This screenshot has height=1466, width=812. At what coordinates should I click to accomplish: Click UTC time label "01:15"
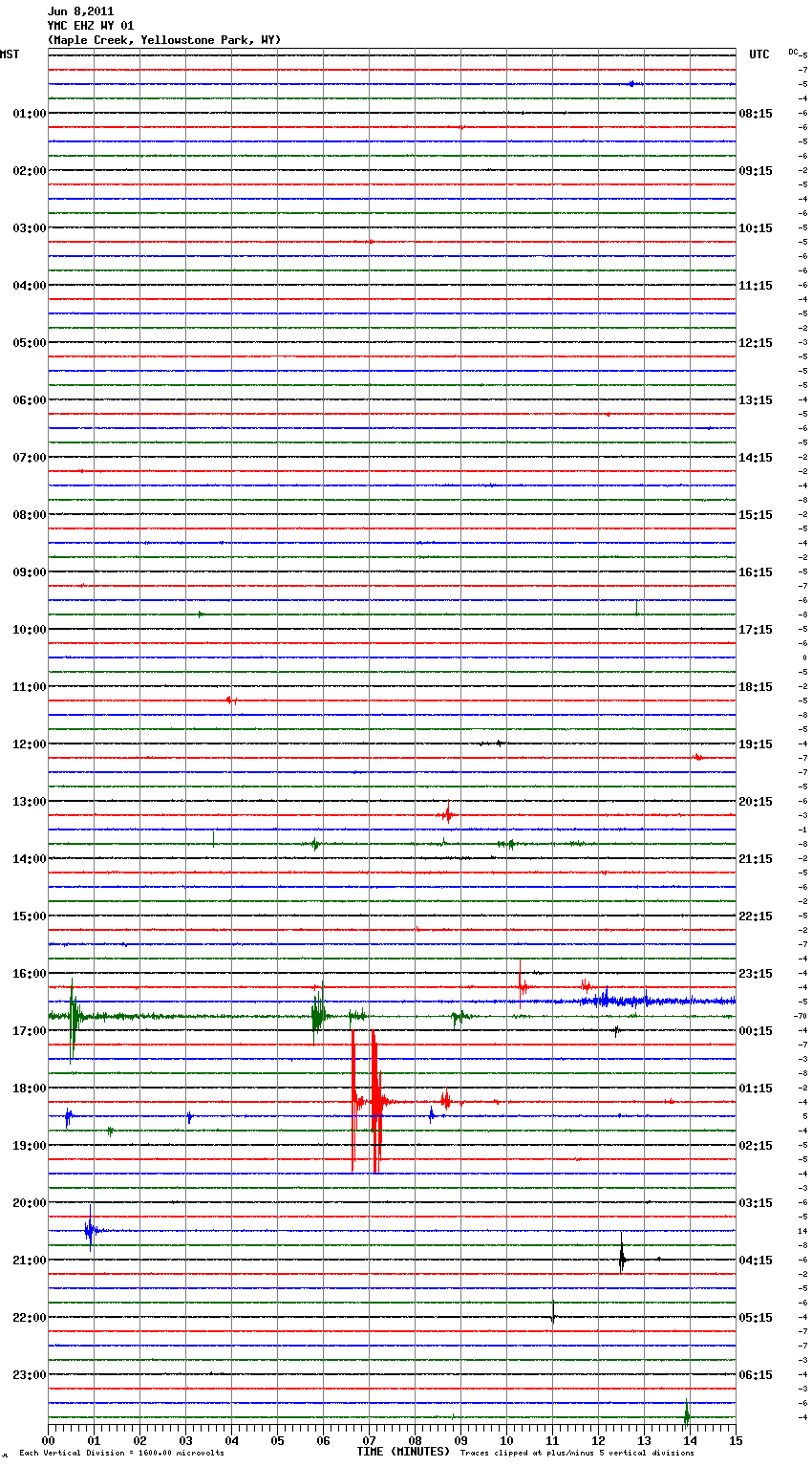click(756, 1089)
